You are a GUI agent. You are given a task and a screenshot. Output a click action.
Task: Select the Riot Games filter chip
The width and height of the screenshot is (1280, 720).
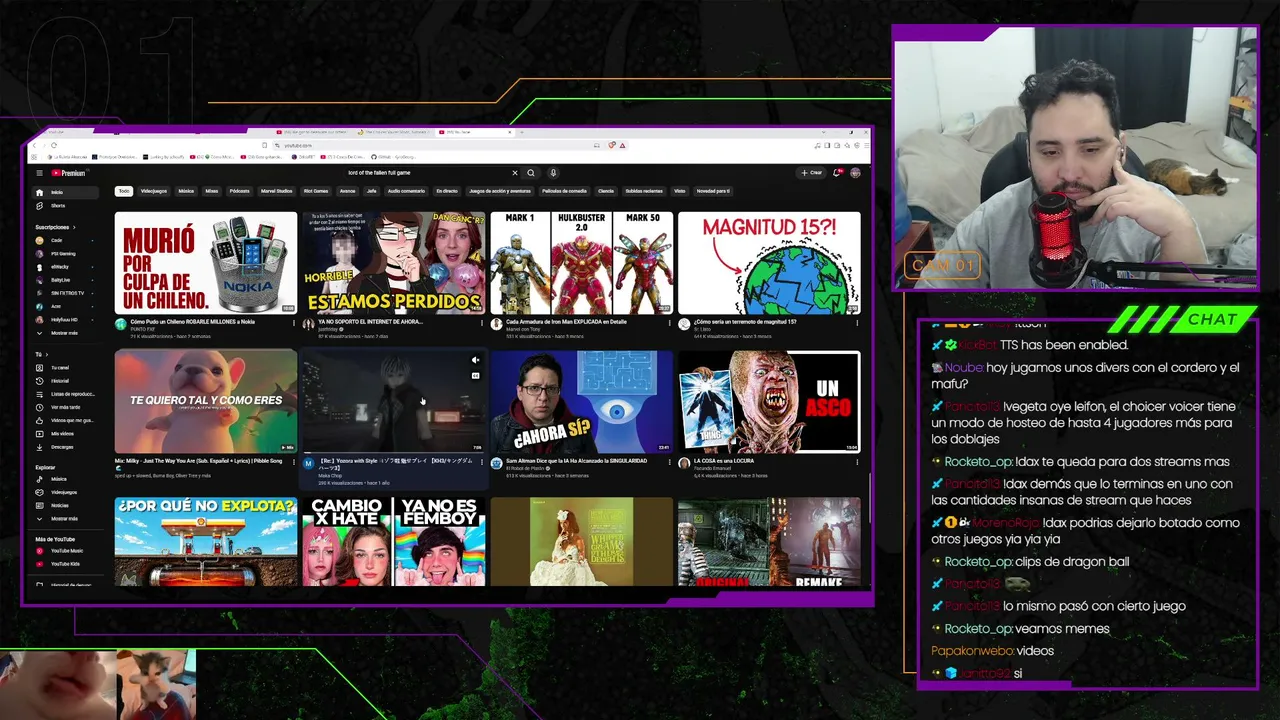pyautogui.click(x=316, y=191)
